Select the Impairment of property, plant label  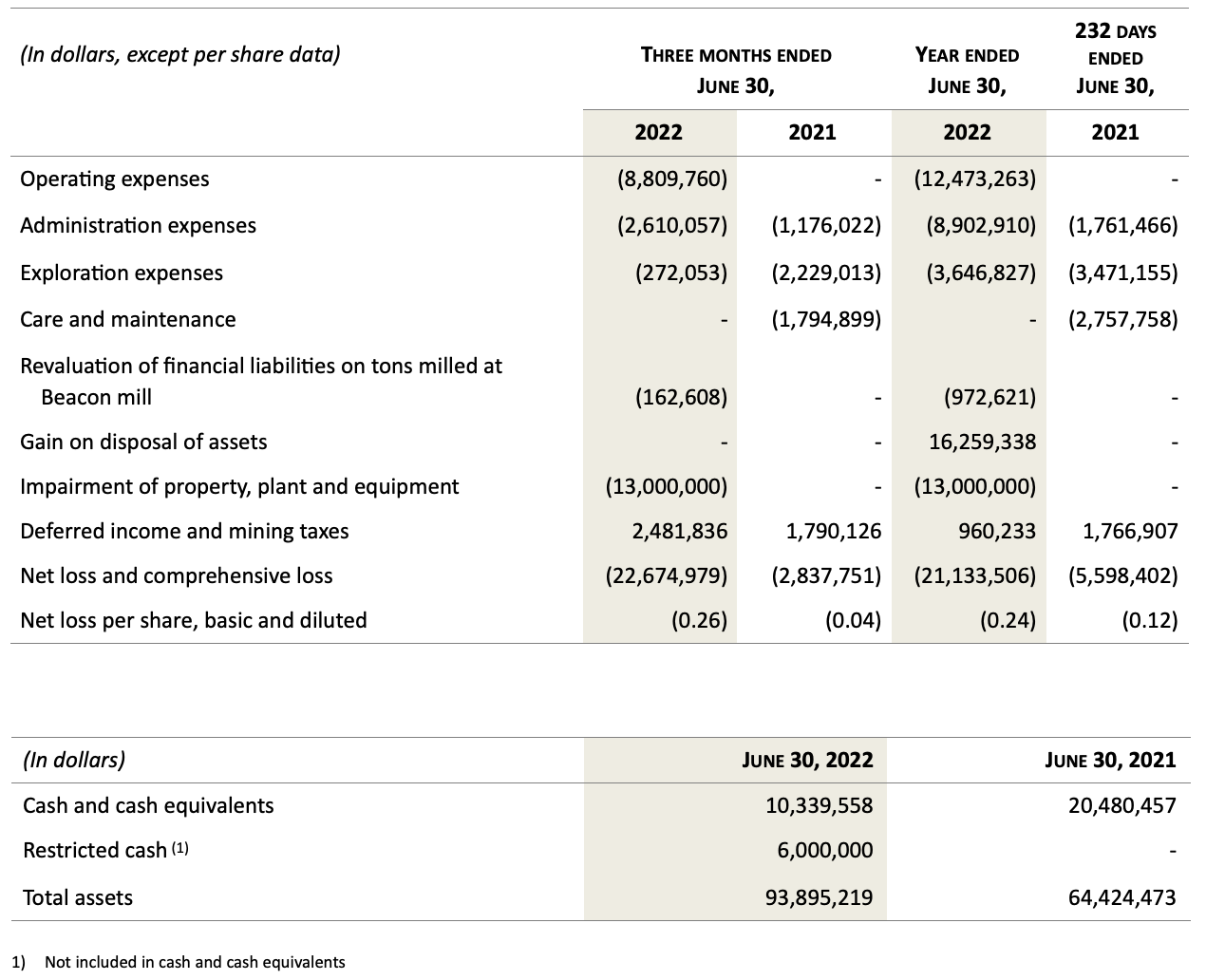click(239, 486)
